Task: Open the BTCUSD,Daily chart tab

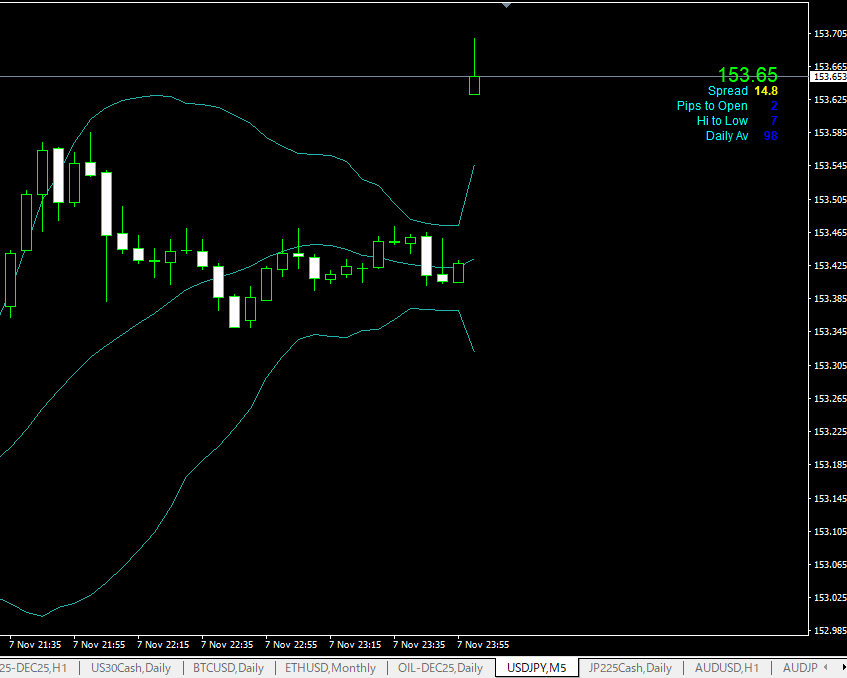Action: coord(229,668)
